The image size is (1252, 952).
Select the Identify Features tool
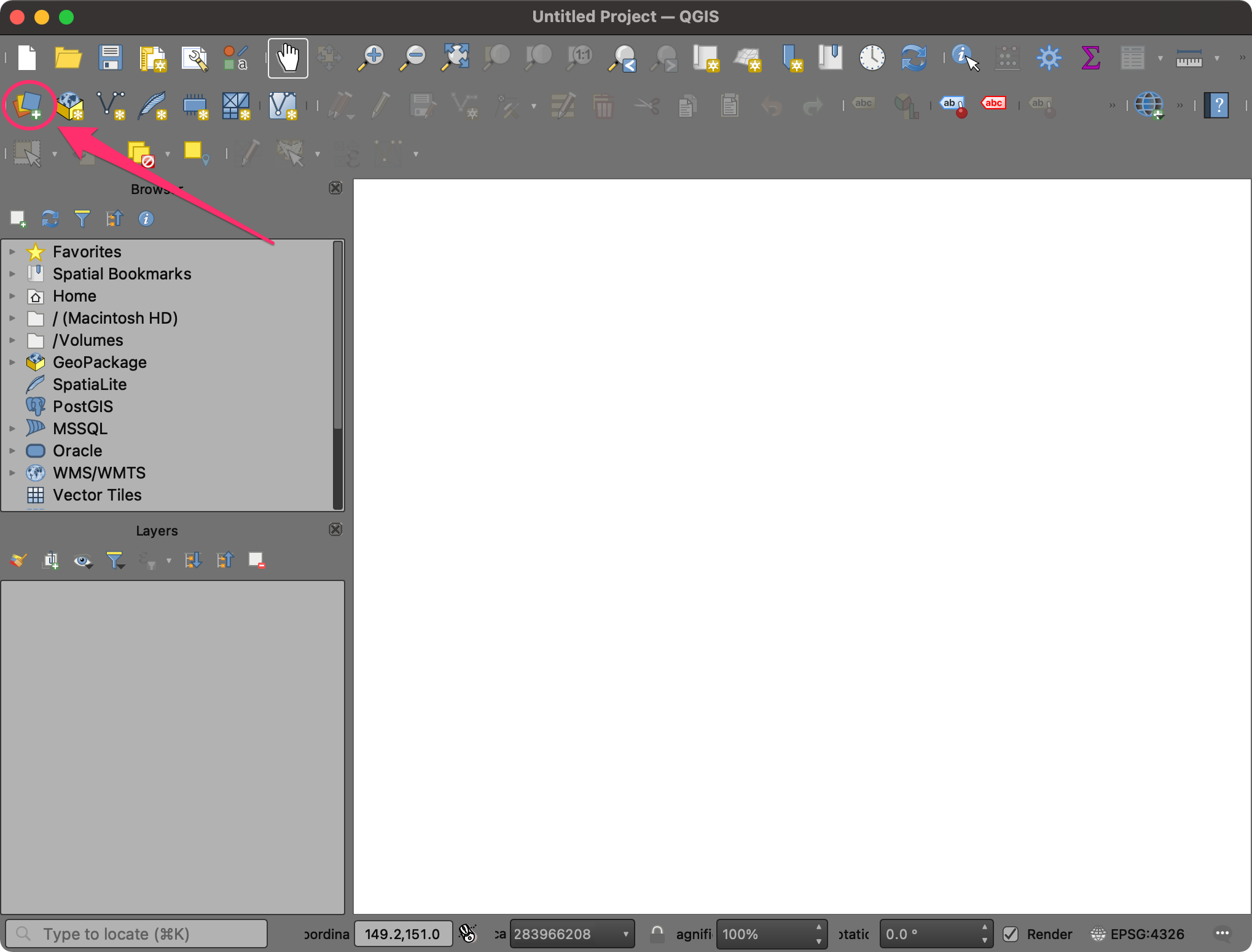965,58
